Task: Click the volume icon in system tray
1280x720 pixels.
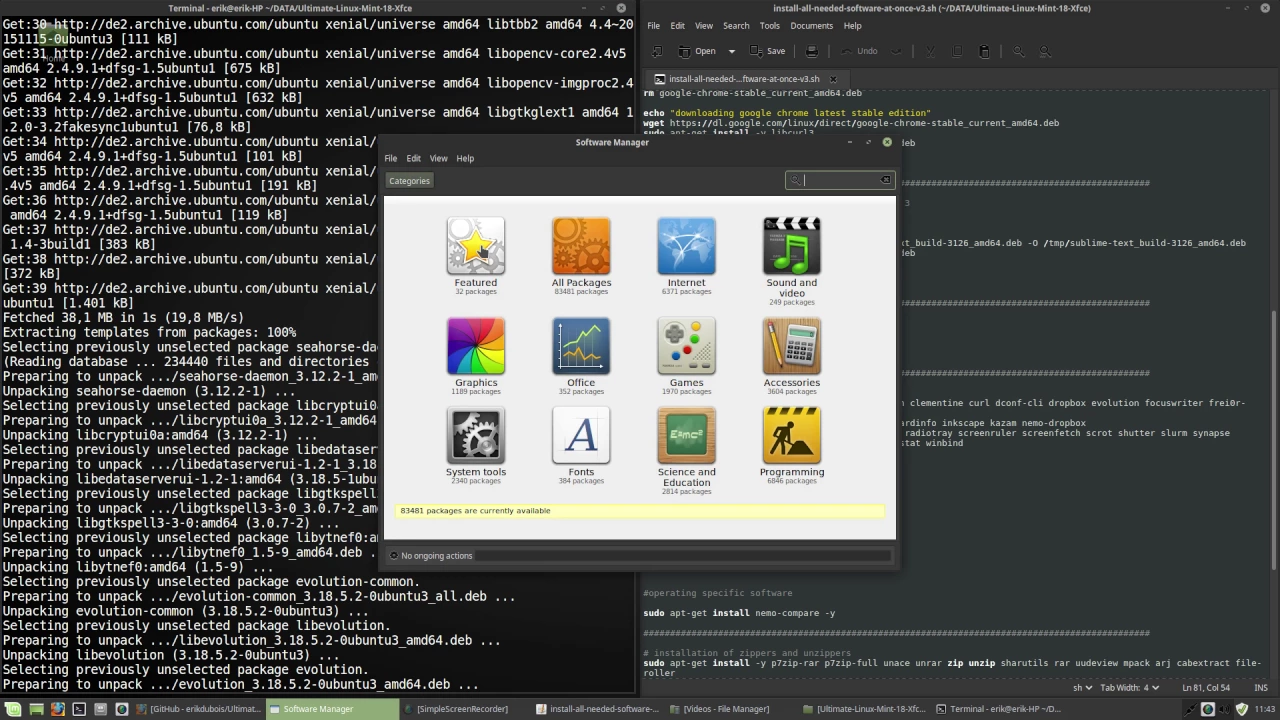Action: click(x=1225, y=709)
